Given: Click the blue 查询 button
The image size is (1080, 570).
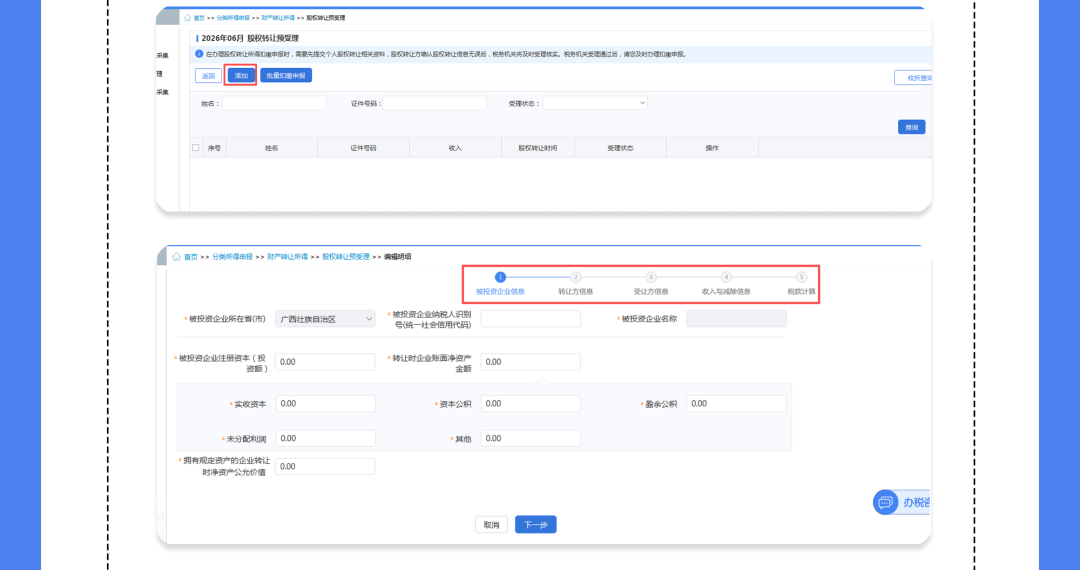Looking at the screenshot, I should tap(911, 127).
